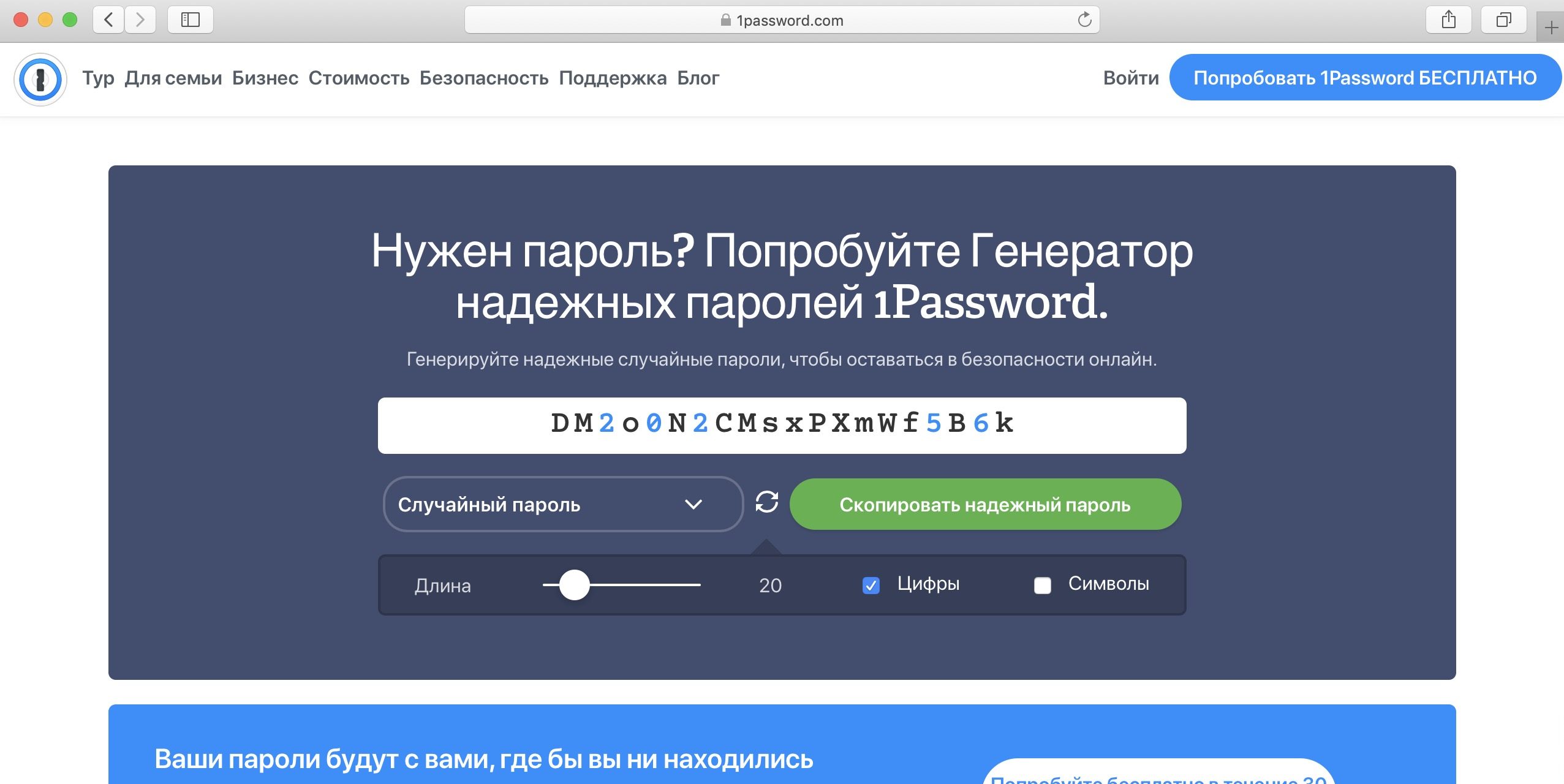Open the Случайный пароль dropdown
The image size is (1564, 784).
(x=562, y=504)
